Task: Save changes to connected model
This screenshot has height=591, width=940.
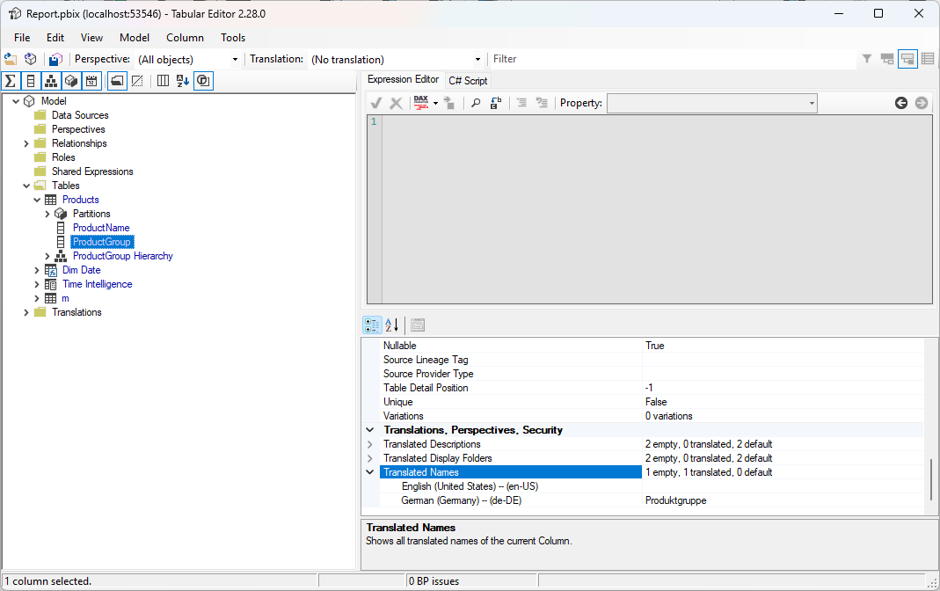Action: coord(55,59)
